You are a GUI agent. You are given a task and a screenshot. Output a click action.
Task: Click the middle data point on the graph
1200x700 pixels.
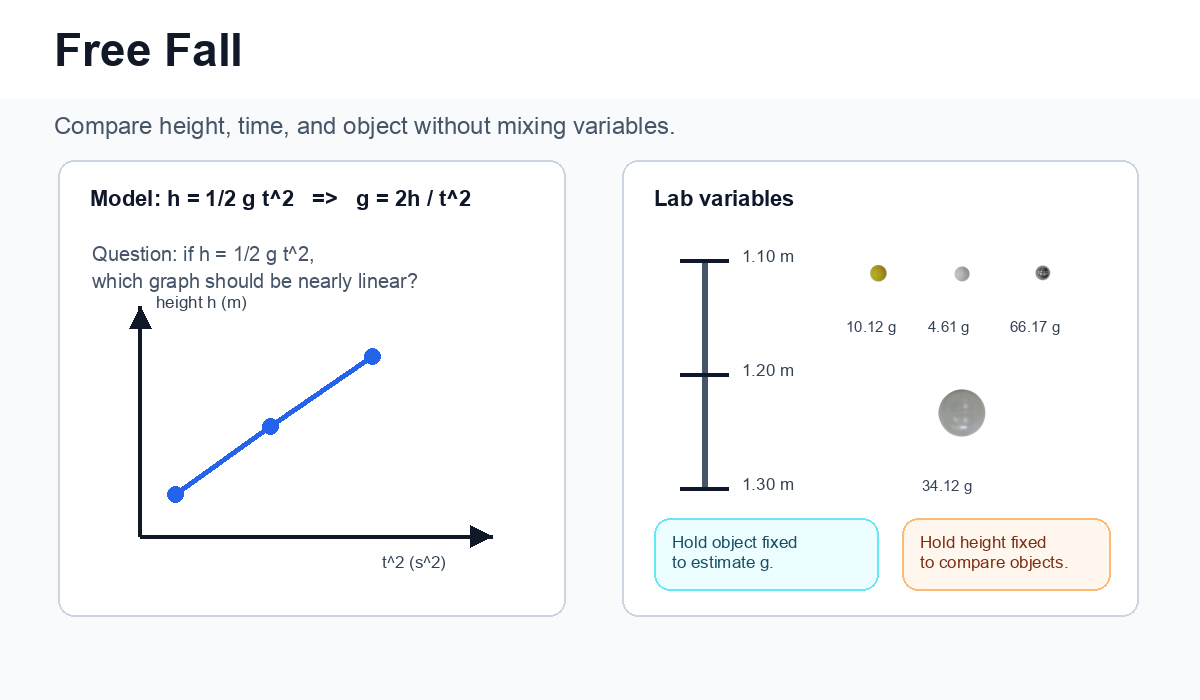[270, 427]
